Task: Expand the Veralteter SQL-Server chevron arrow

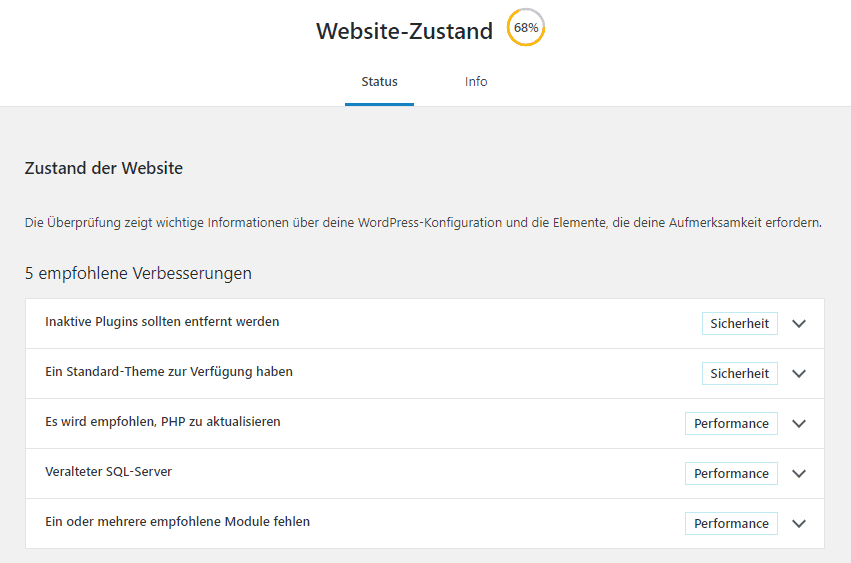Action: 798,474
